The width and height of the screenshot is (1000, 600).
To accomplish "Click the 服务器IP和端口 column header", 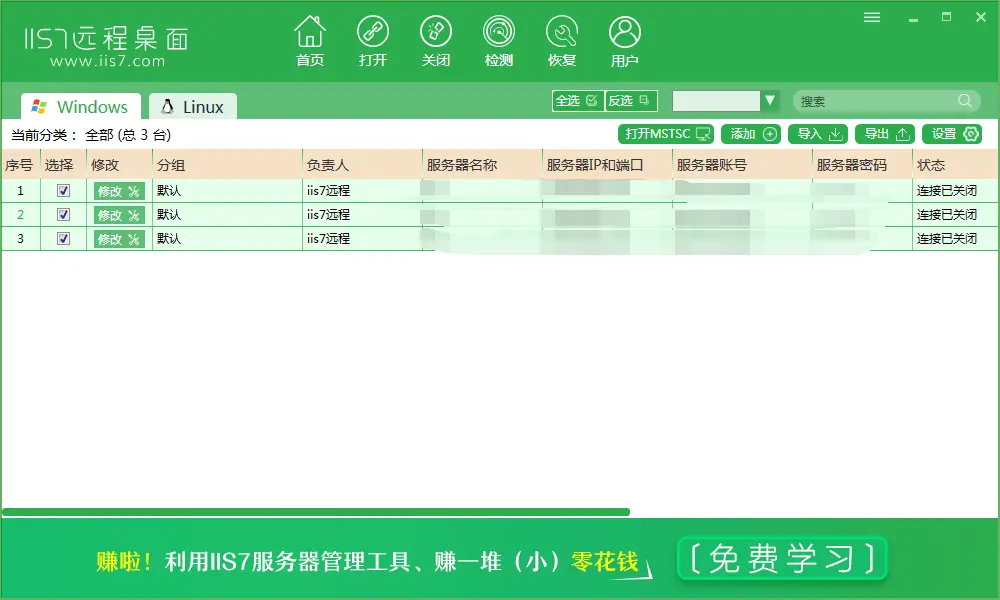I will [607, 165].
